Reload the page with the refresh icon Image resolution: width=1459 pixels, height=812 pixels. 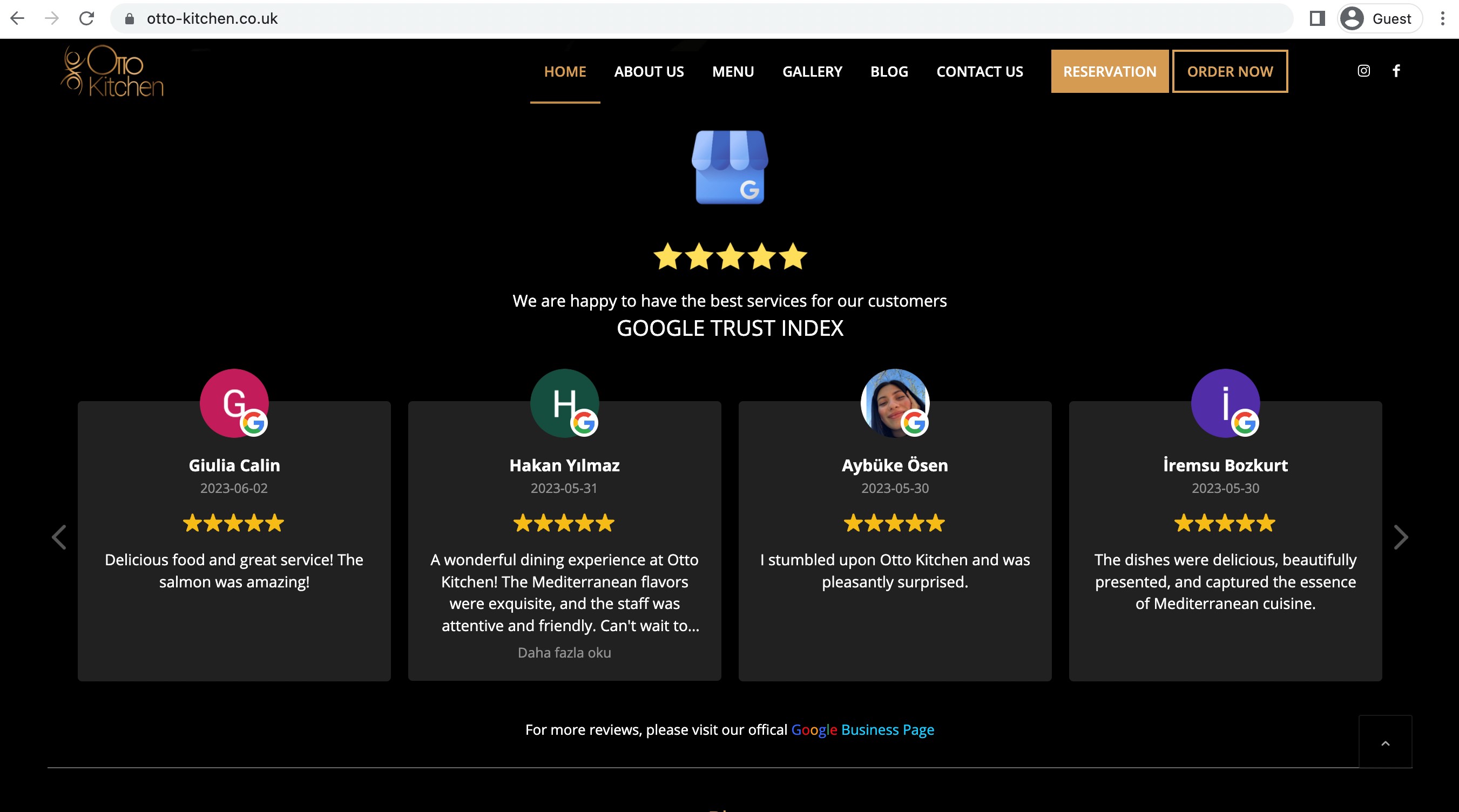86,19
